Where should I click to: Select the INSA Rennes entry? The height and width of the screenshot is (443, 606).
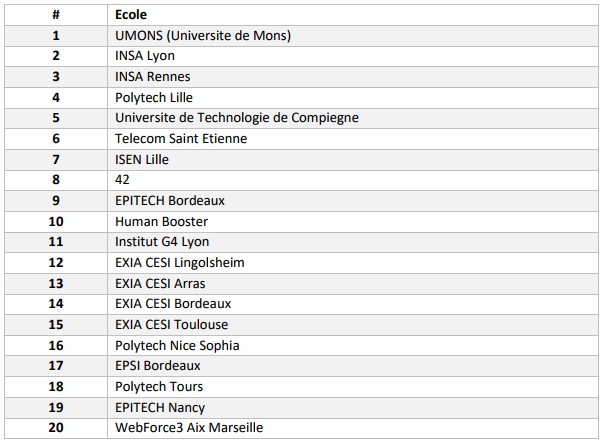(x=153, y=77)
